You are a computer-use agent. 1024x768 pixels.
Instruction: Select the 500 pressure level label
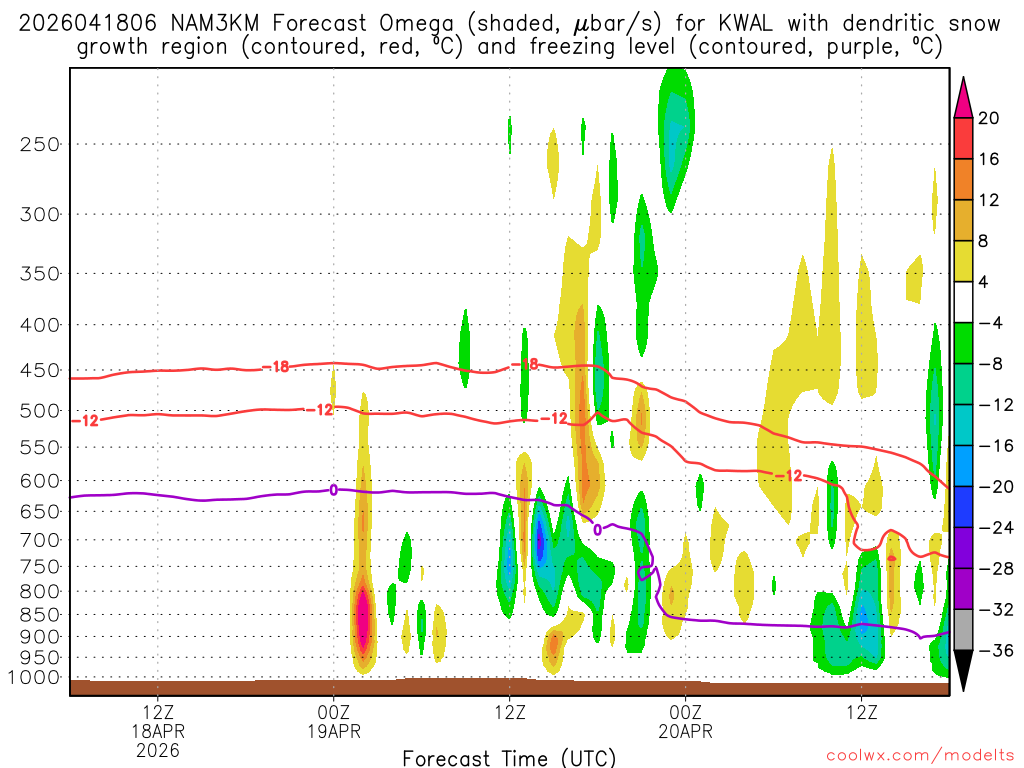point(40,410)
